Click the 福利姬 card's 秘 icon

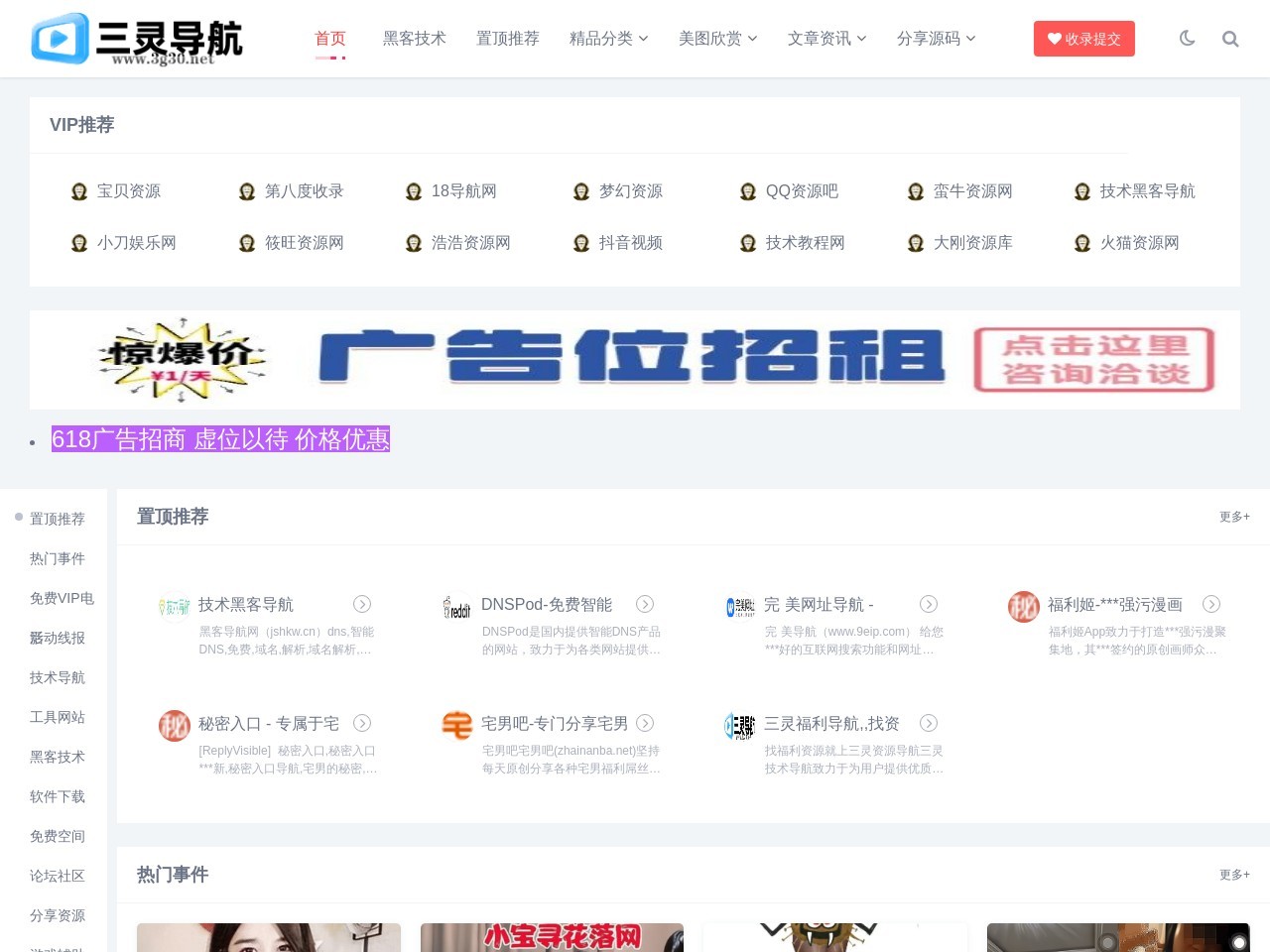1023,607
